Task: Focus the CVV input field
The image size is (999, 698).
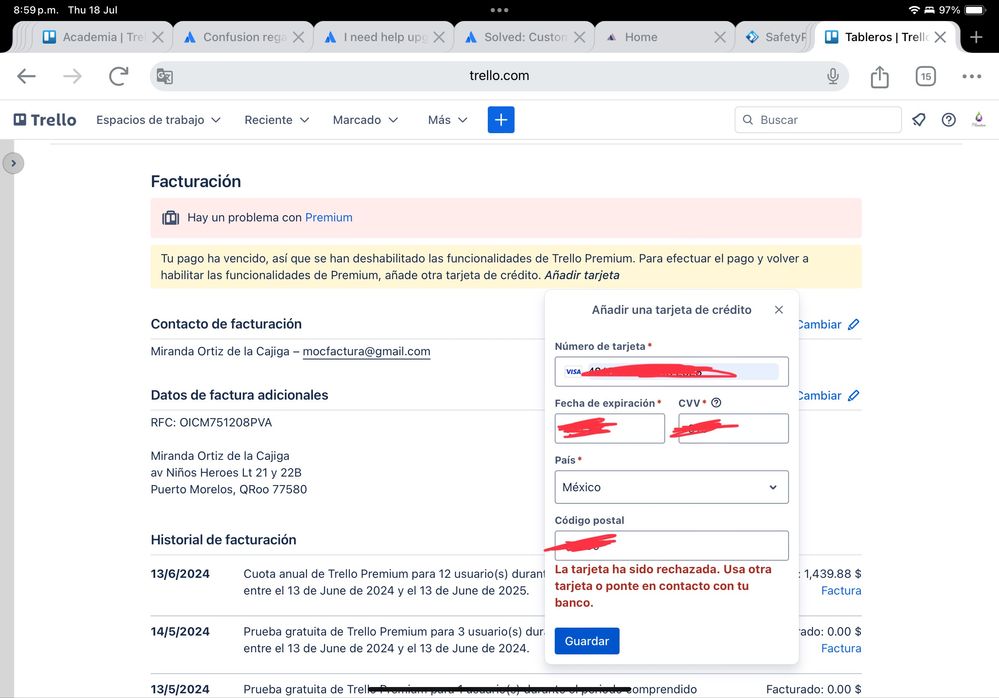Action: point(733,429)
